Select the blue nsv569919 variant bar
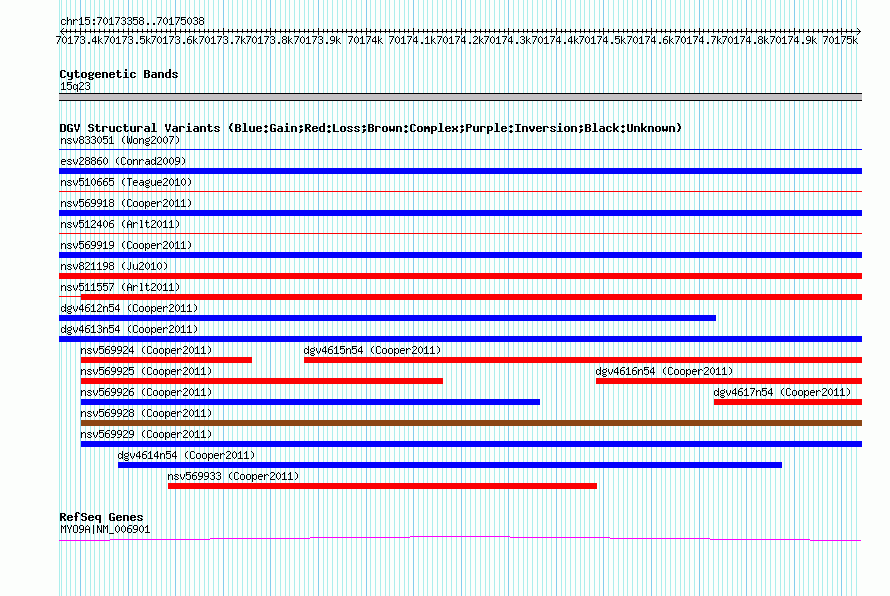This screenshot has width=890, height=596. (x=460, y=255)
